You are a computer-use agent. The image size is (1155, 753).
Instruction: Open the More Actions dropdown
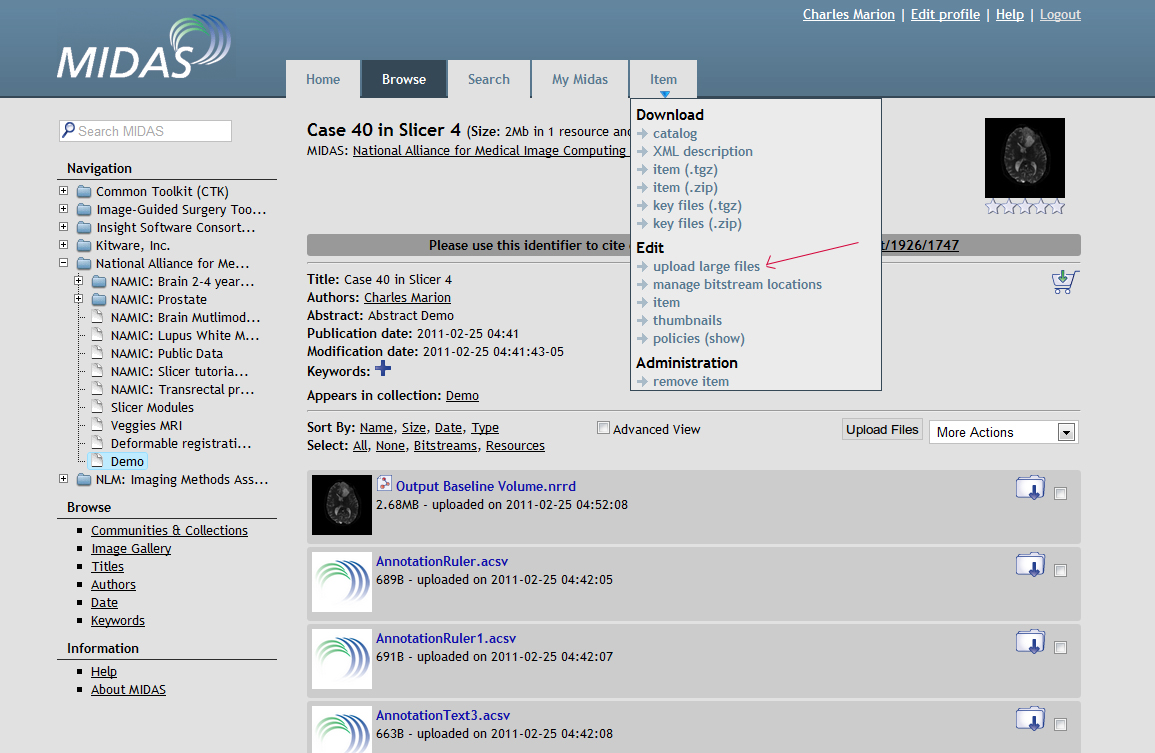[1003, 432]
